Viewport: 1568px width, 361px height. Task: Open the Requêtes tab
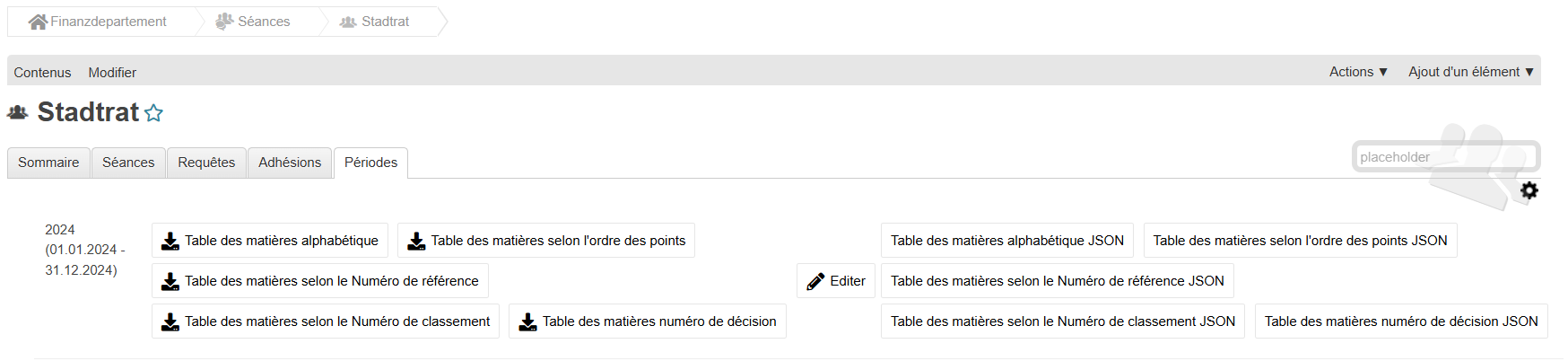coord(206,163)
